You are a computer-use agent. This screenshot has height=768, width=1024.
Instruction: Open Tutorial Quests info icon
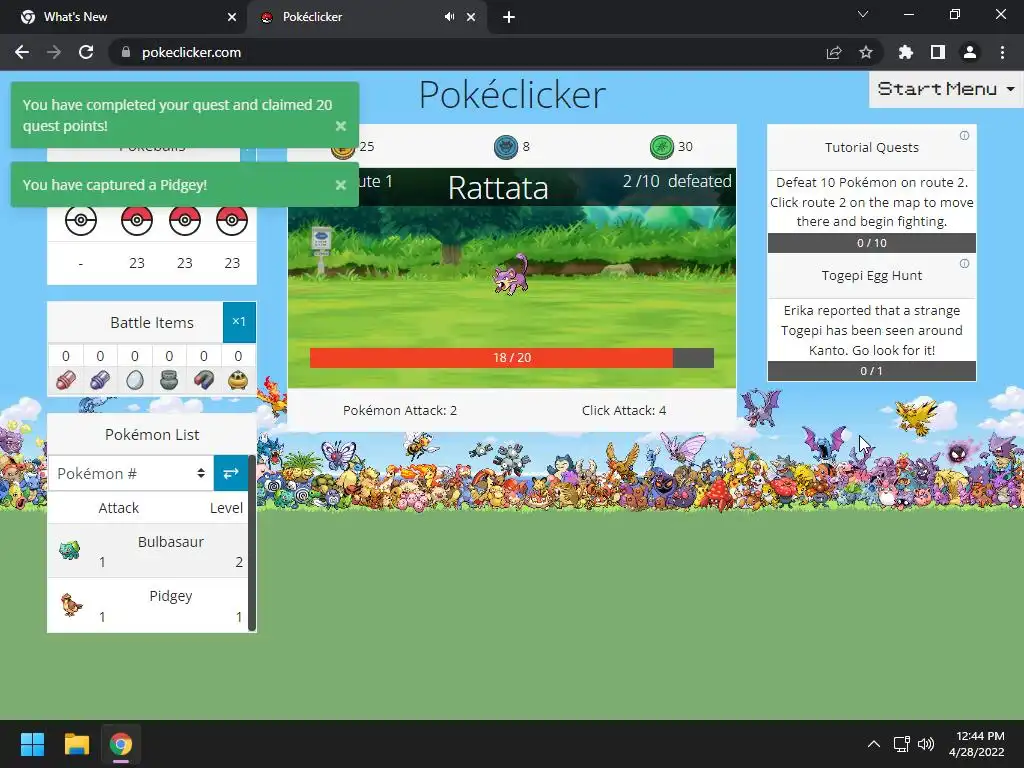tap(964, 136)
